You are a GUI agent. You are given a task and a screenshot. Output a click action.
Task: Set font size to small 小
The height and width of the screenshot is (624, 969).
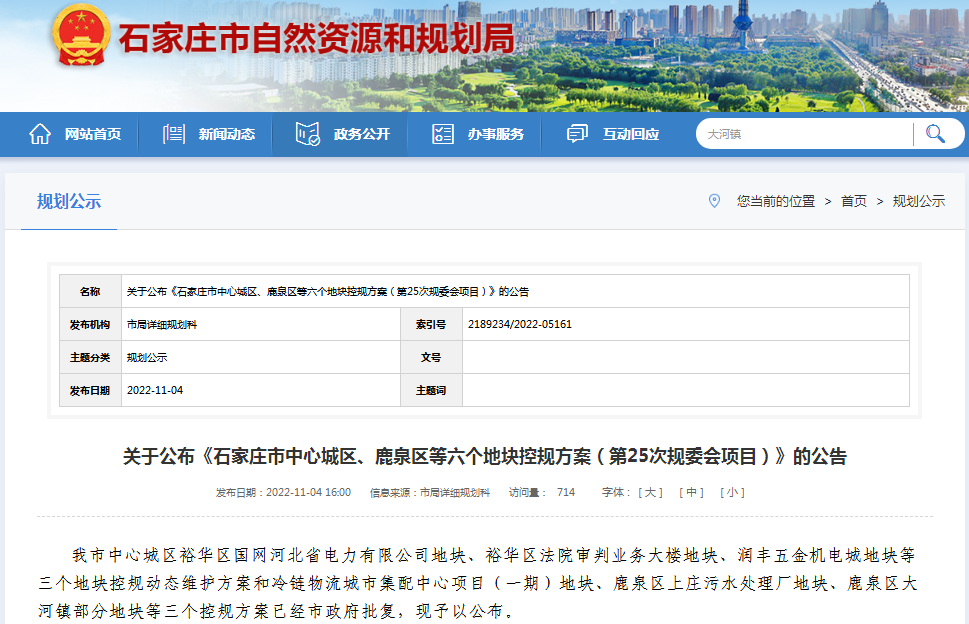coord(732,492)
